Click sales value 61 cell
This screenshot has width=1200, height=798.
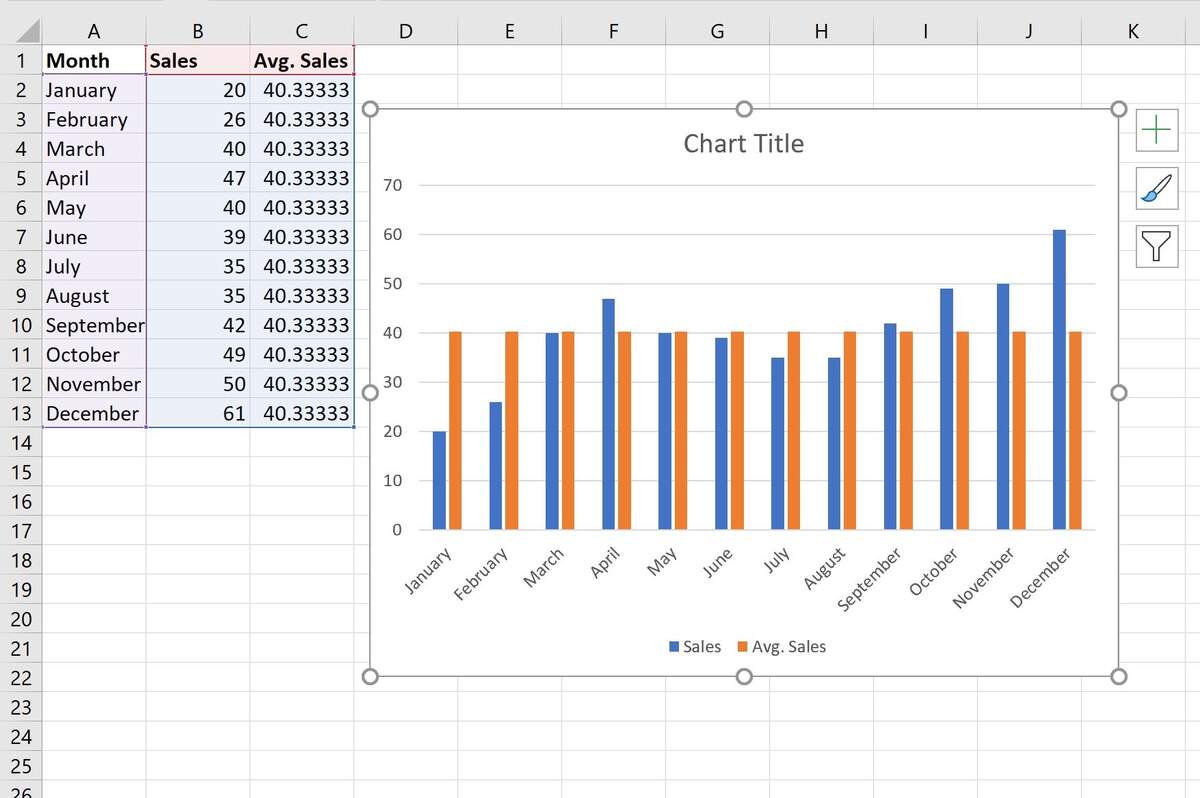198,413
